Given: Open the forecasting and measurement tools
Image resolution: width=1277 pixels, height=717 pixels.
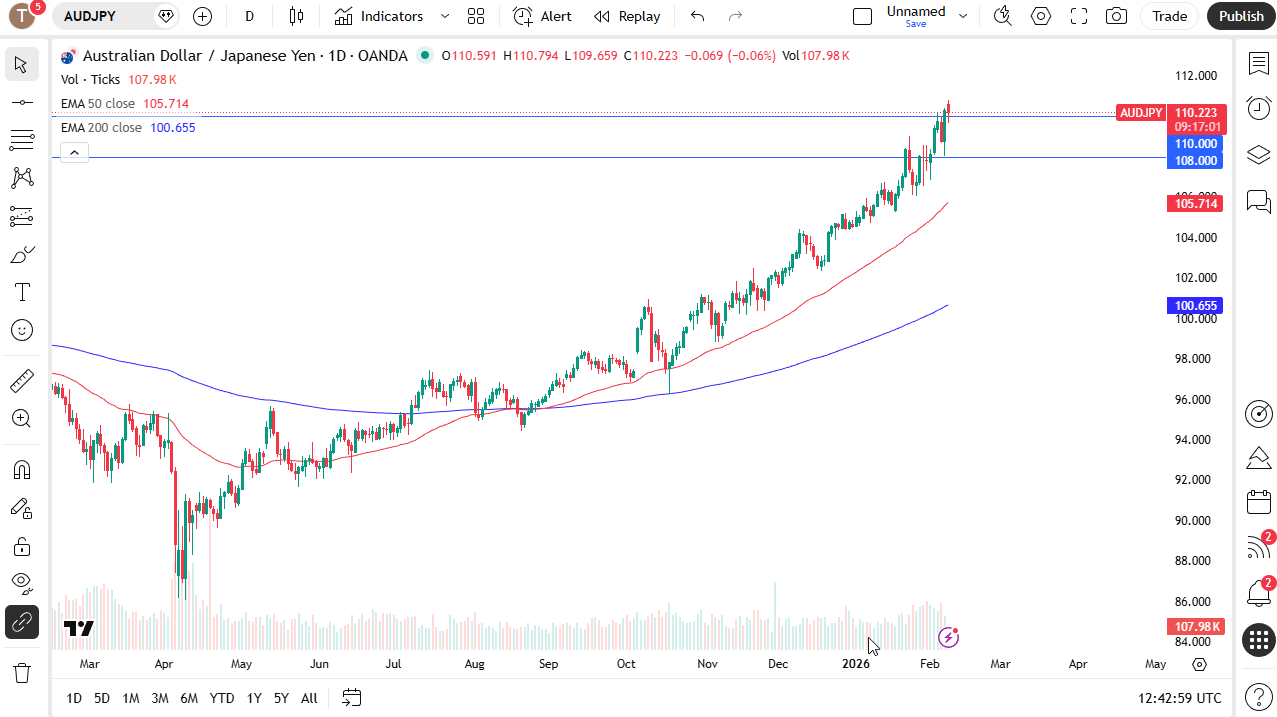Looking at the screenshot, I should [21, 216].
